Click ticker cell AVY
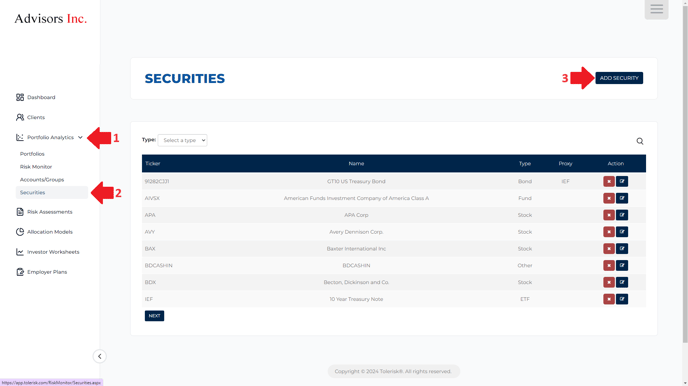This screenshot has width=688, height=386. click(150, 232)
